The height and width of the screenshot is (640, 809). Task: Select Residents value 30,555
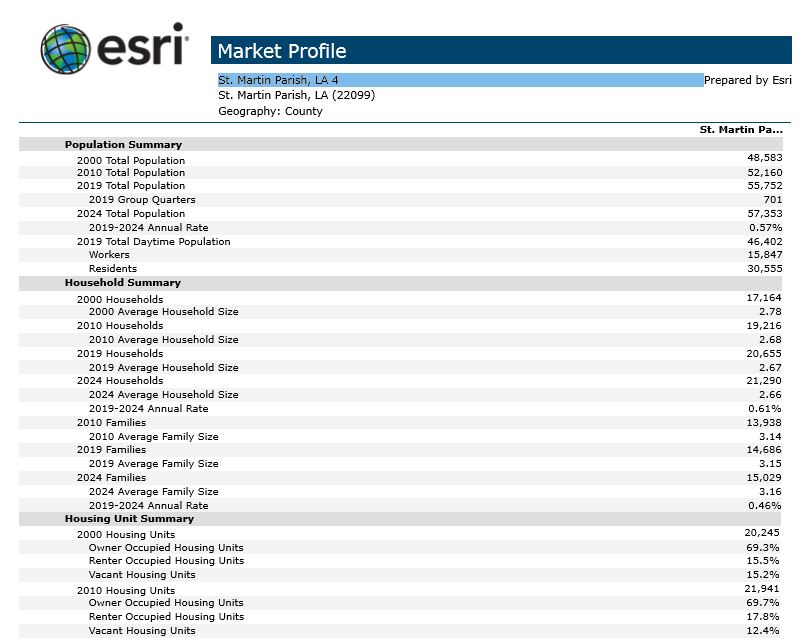tap(765, 268)
